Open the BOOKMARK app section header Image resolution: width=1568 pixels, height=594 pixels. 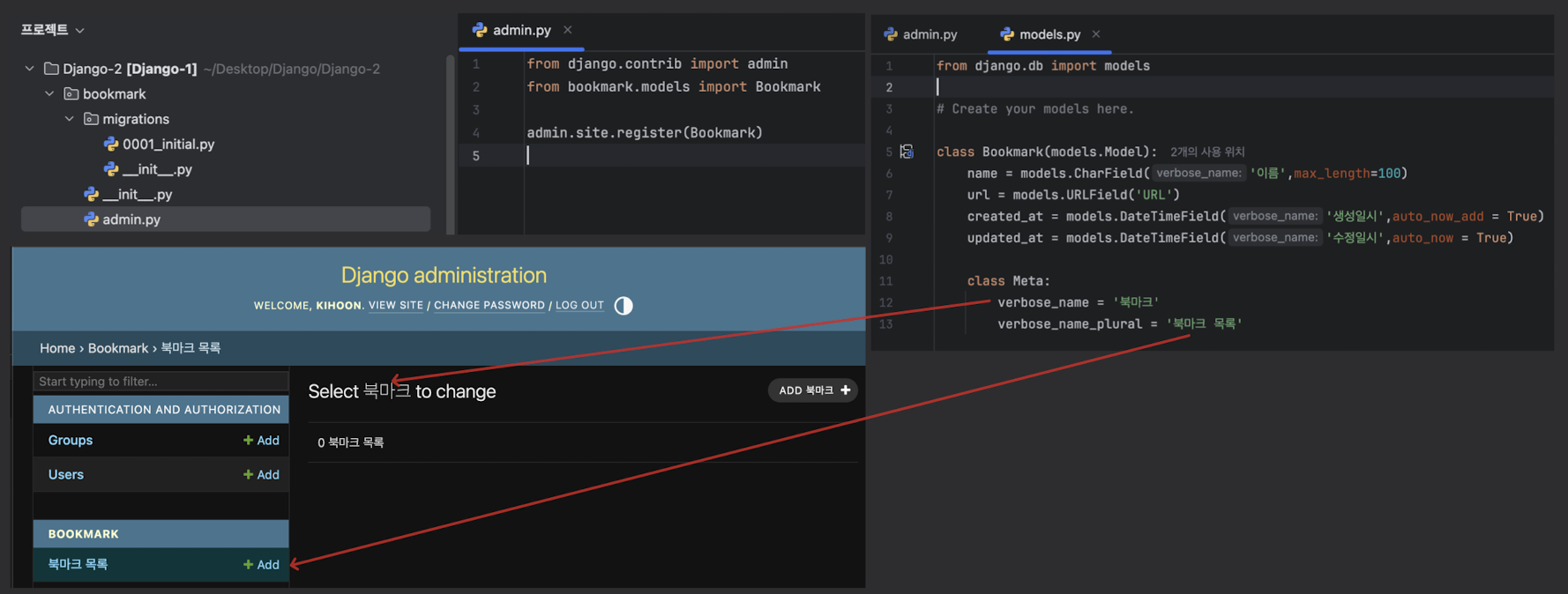point(83,534)
